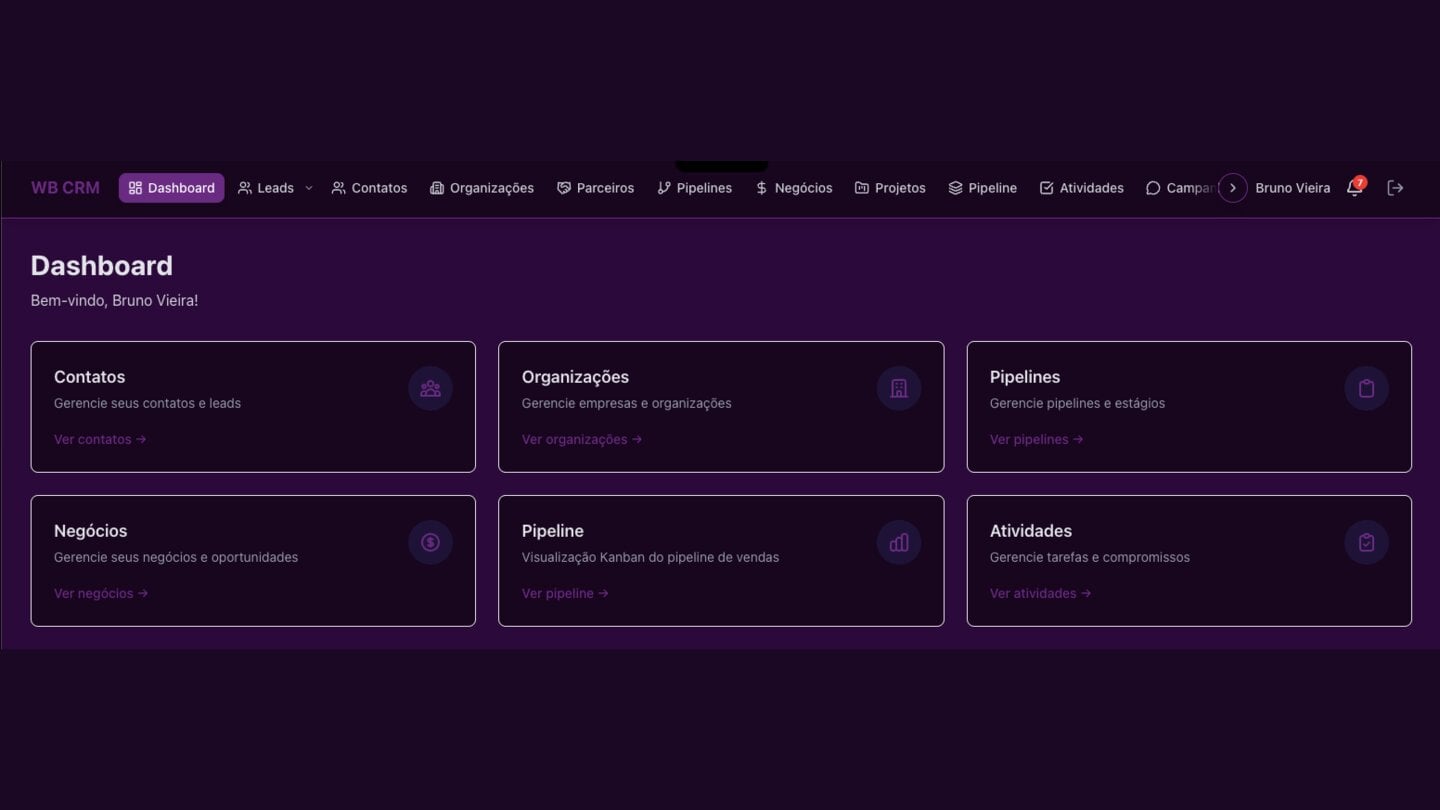Go to Organizações in navigation bar
Image resolution: width=1440 pixels, height=810 pixels.
pos(482,188)
